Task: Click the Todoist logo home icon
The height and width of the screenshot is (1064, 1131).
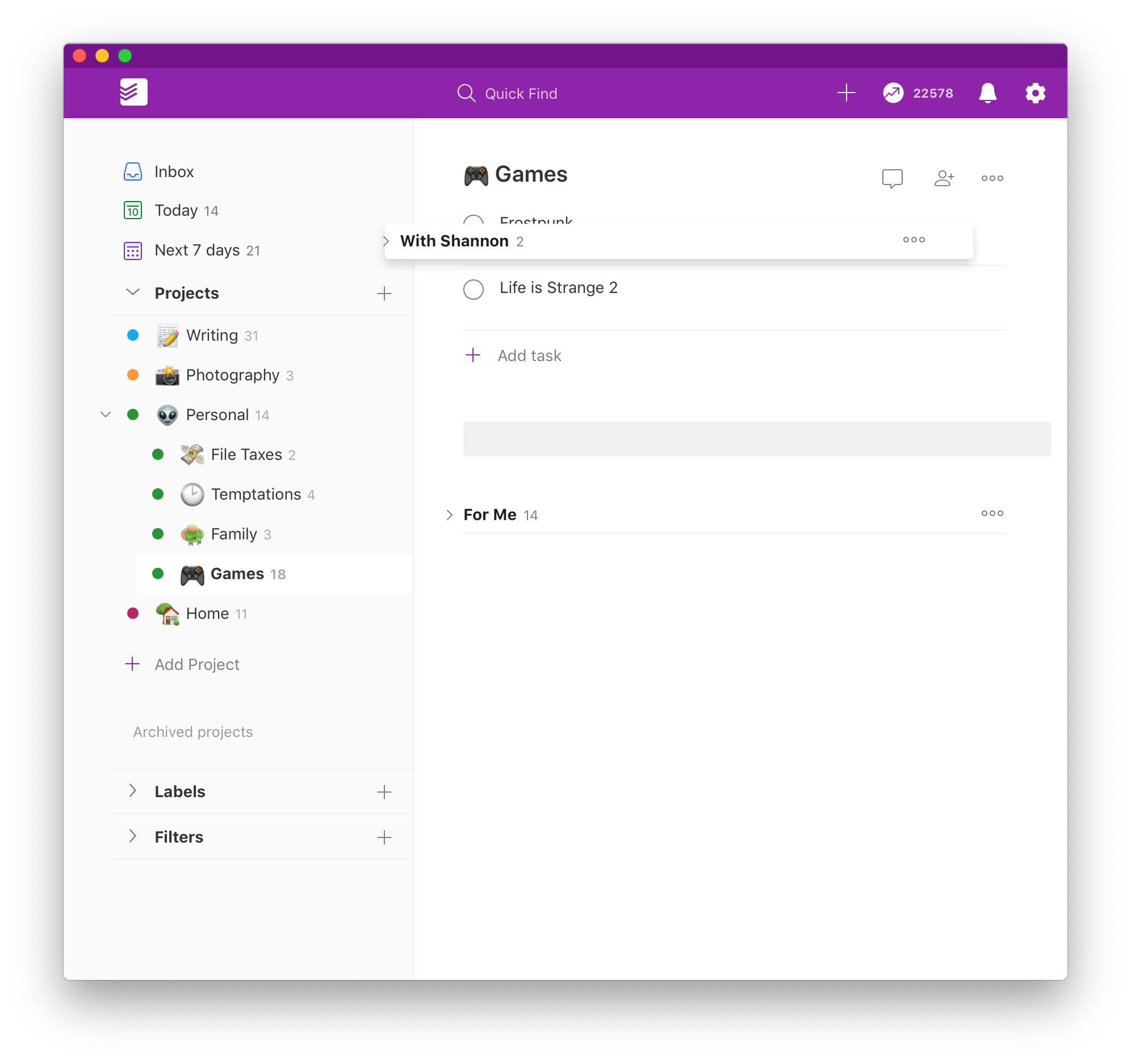Action: coord(133,92)
